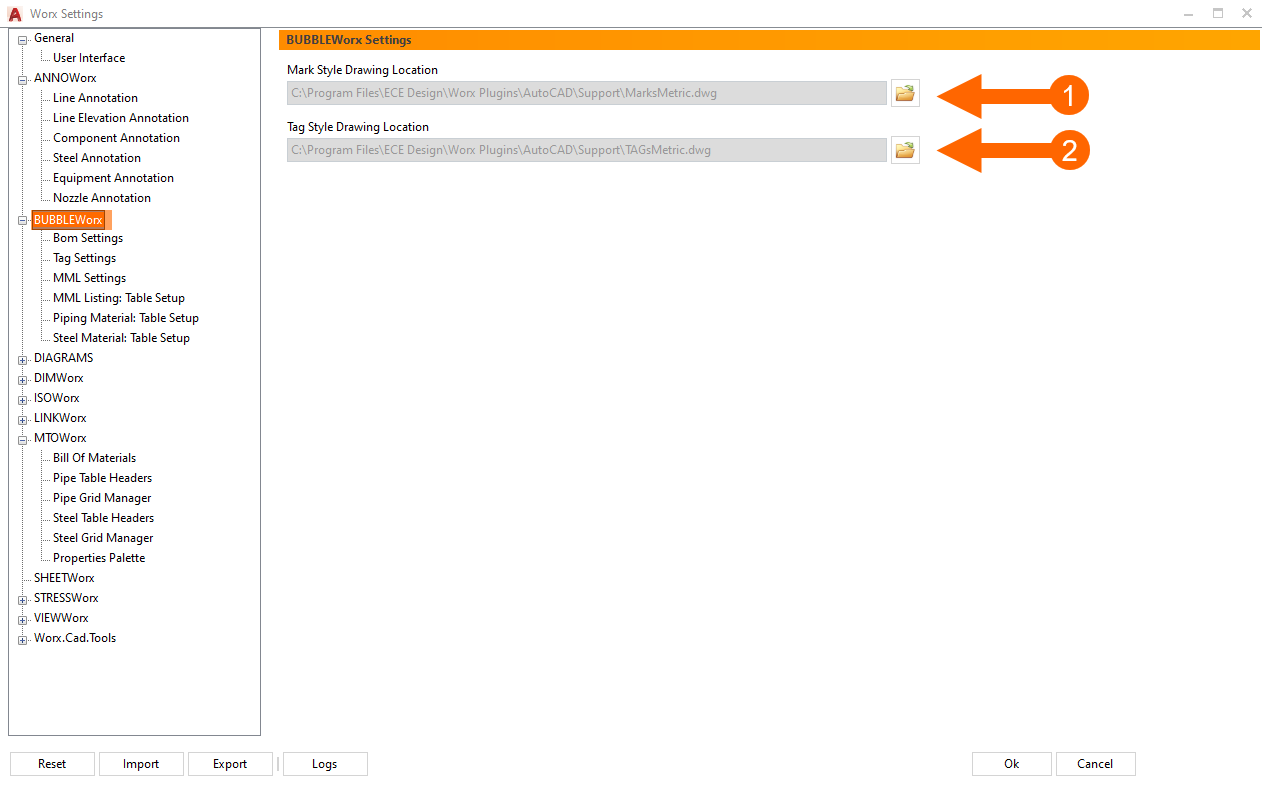This screenshot has height=790, width=1262.
Task: Open Pipe Table Headers settings
Action: point(102,478)
